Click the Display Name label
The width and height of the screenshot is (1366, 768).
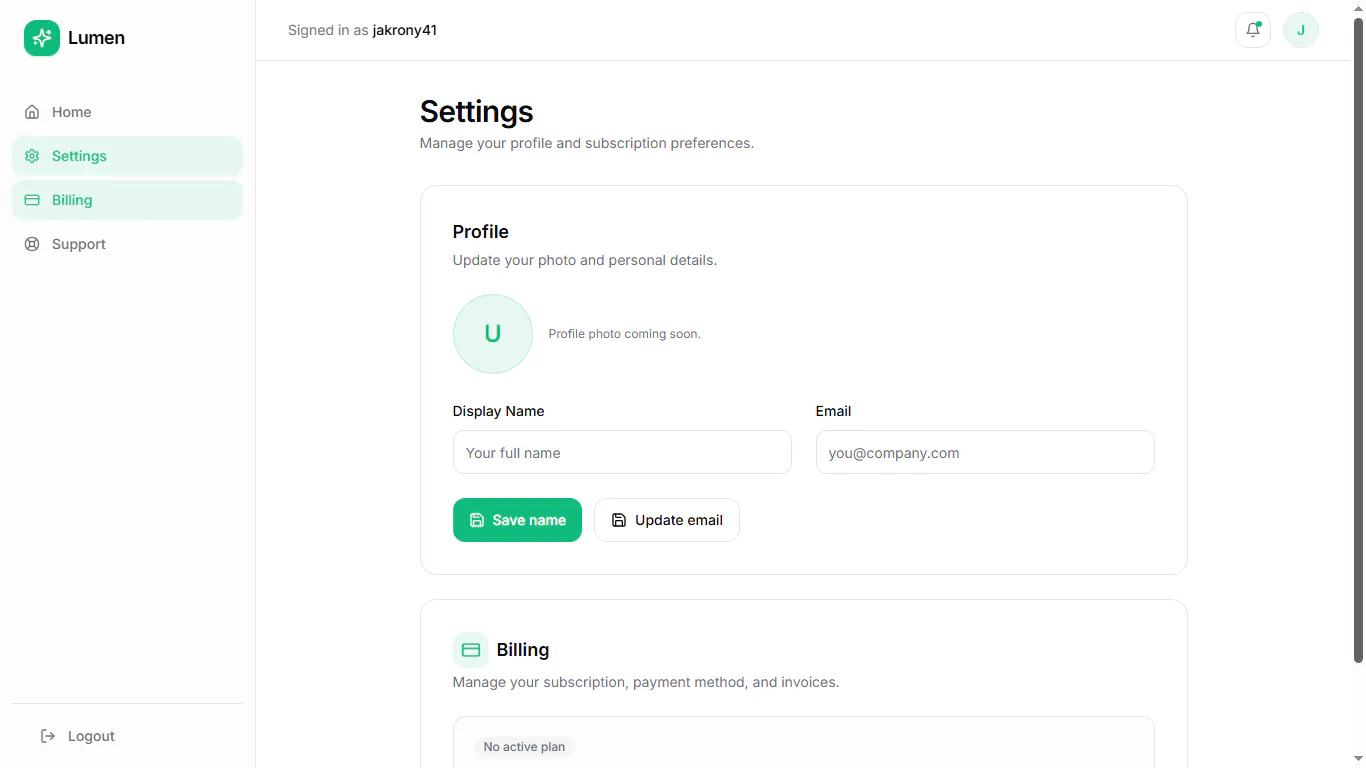(499, 411)
